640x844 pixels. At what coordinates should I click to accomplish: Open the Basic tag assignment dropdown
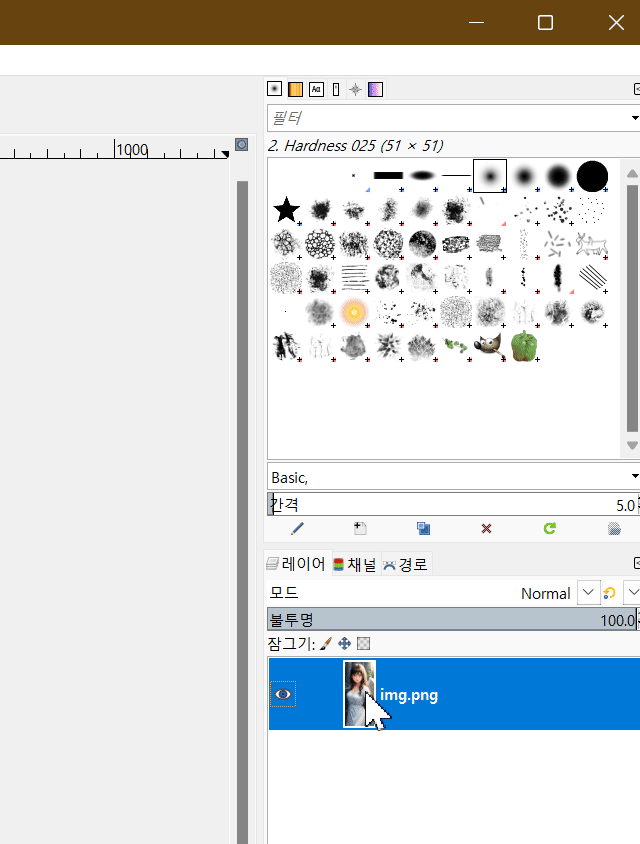[x=635, y=476]
